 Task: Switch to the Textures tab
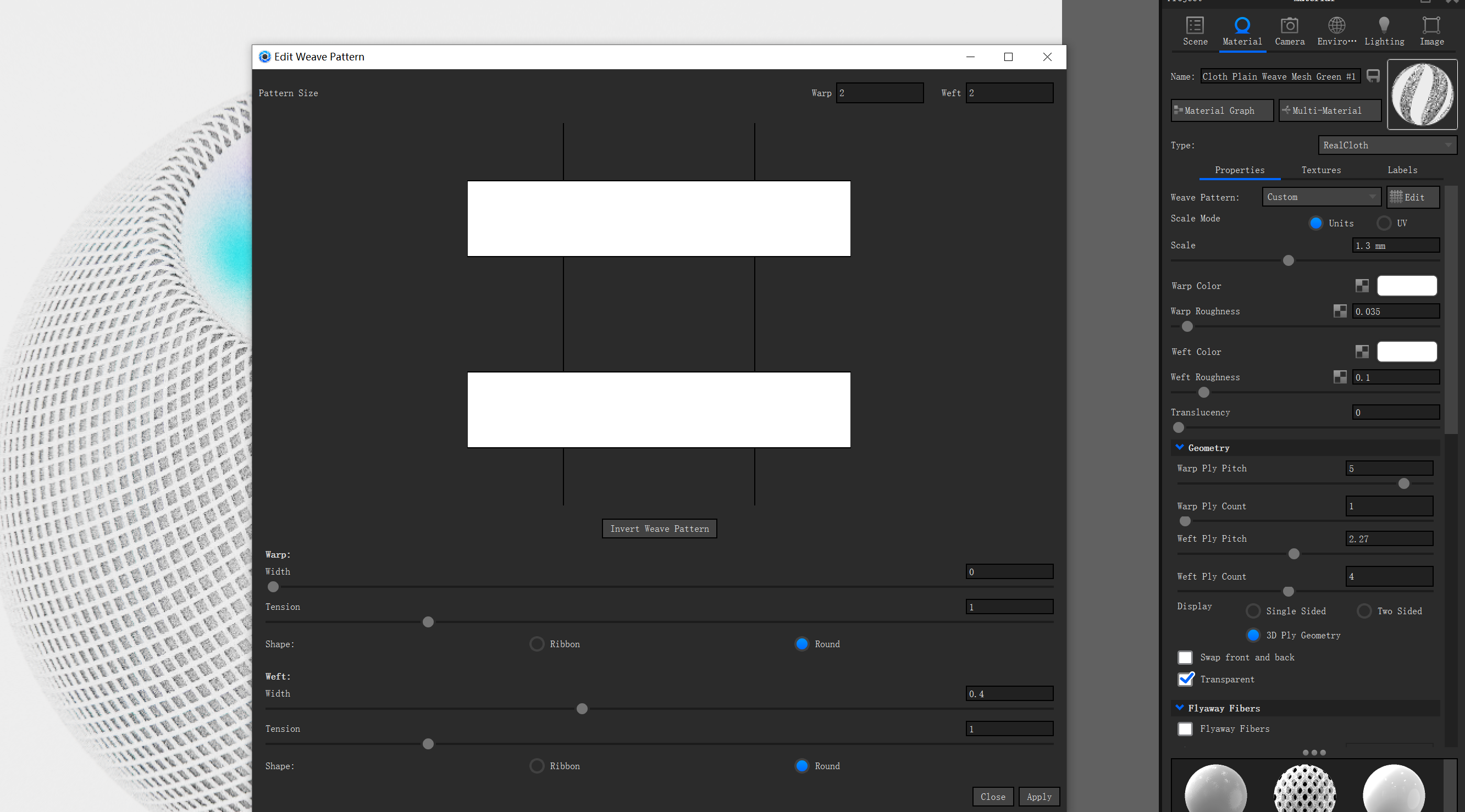[1320, 170]
